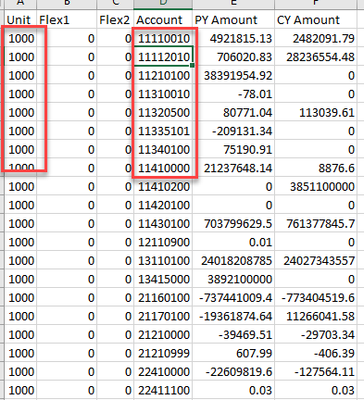The image size is (364, 400).
Task: Click account cell 21160100
Action: pos(163,298)
